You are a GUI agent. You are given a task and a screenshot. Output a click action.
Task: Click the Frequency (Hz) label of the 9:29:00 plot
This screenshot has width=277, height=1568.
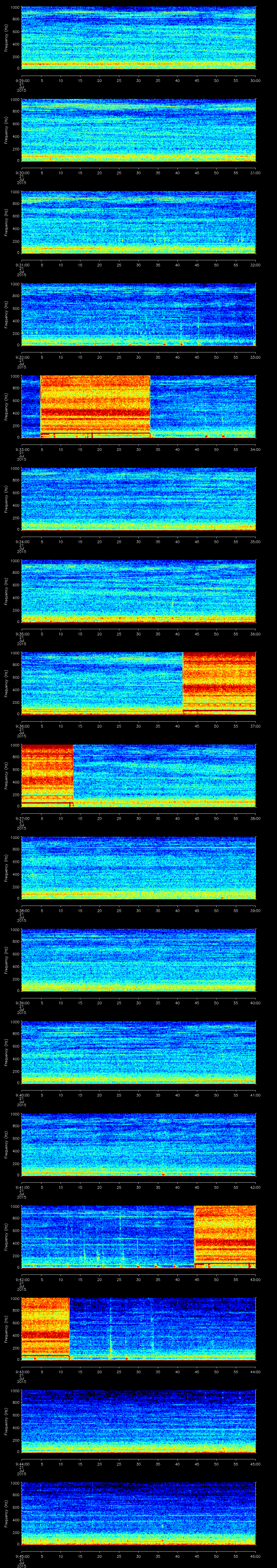pyautogui.click(x=6, y=38)
